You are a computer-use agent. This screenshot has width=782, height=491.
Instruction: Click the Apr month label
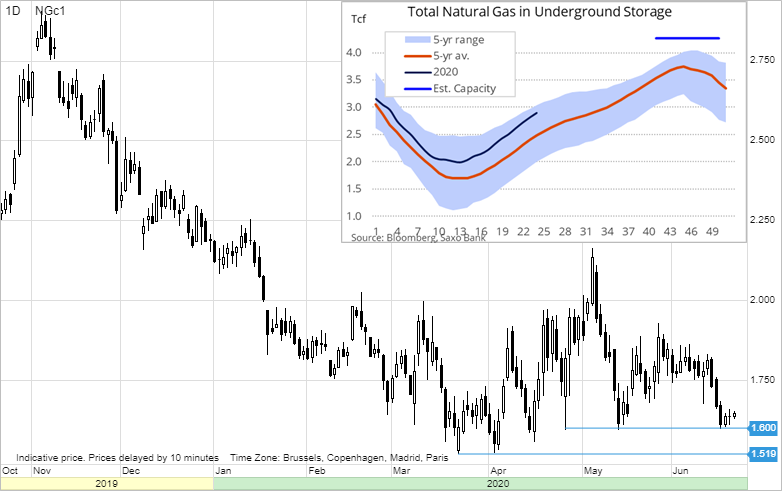point(498,471)
